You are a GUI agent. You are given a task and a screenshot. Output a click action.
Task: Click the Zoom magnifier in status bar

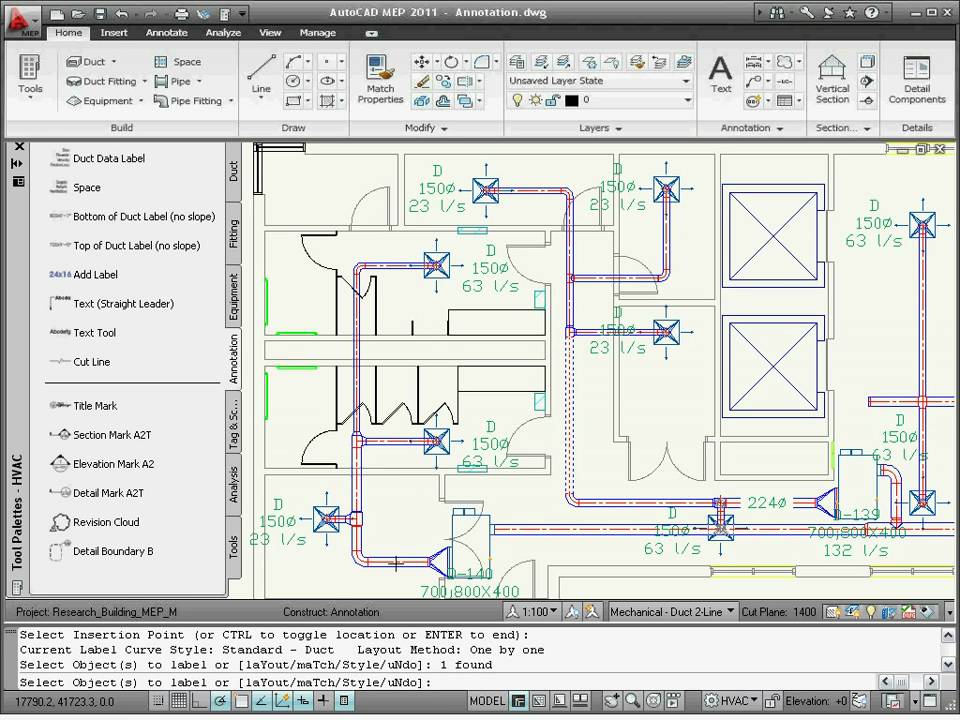[632, 700]
